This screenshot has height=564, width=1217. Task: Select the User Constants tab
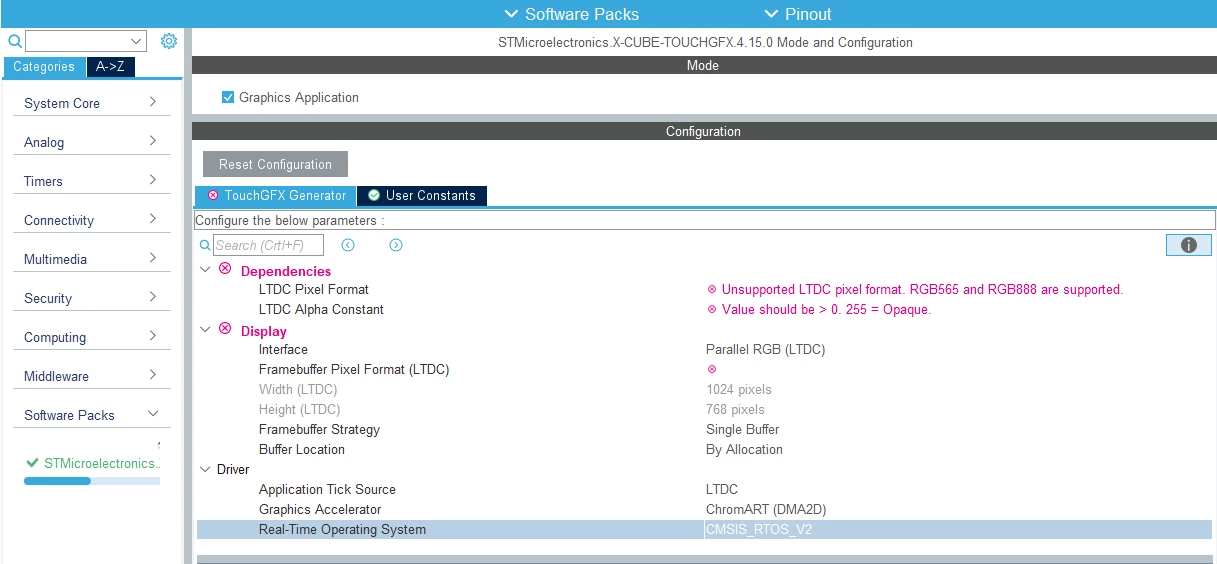[422, 195]
